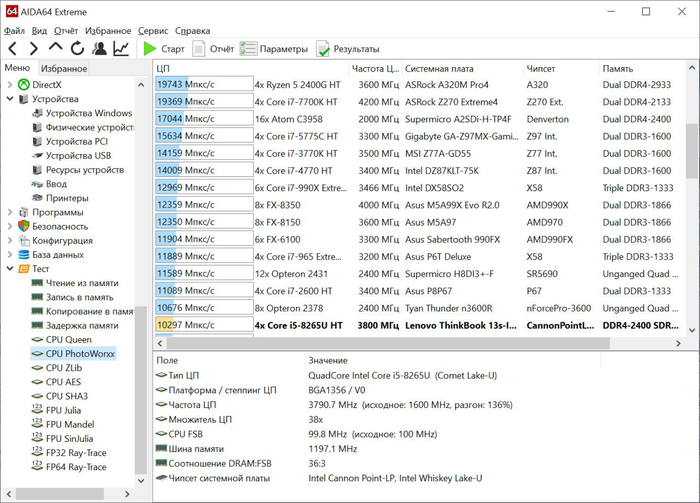Click the Программы tree icon

coord(24,212)
